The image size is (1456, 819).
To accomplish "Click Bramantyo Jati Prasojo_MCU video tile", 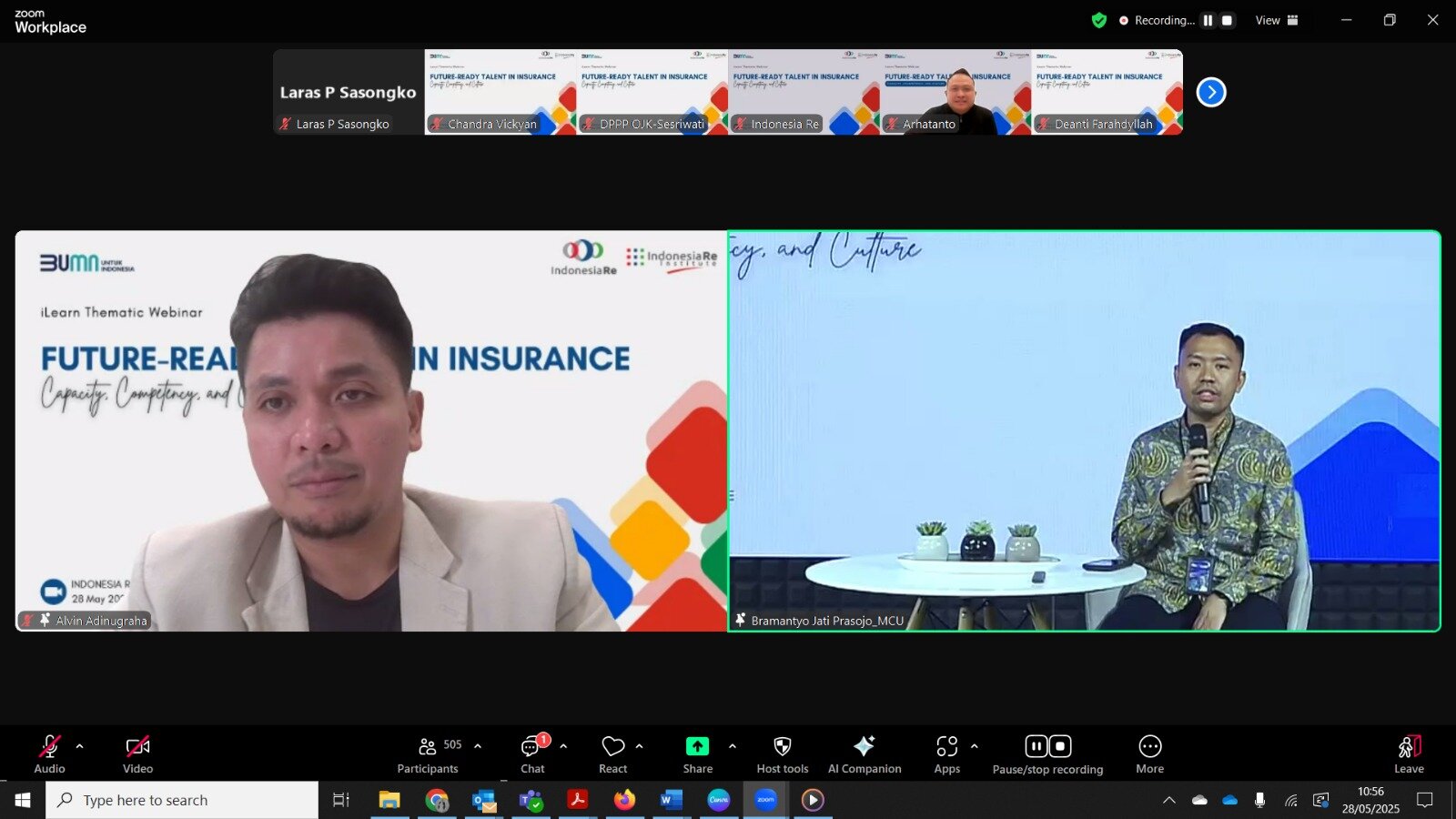I will tap(1084, 430).
